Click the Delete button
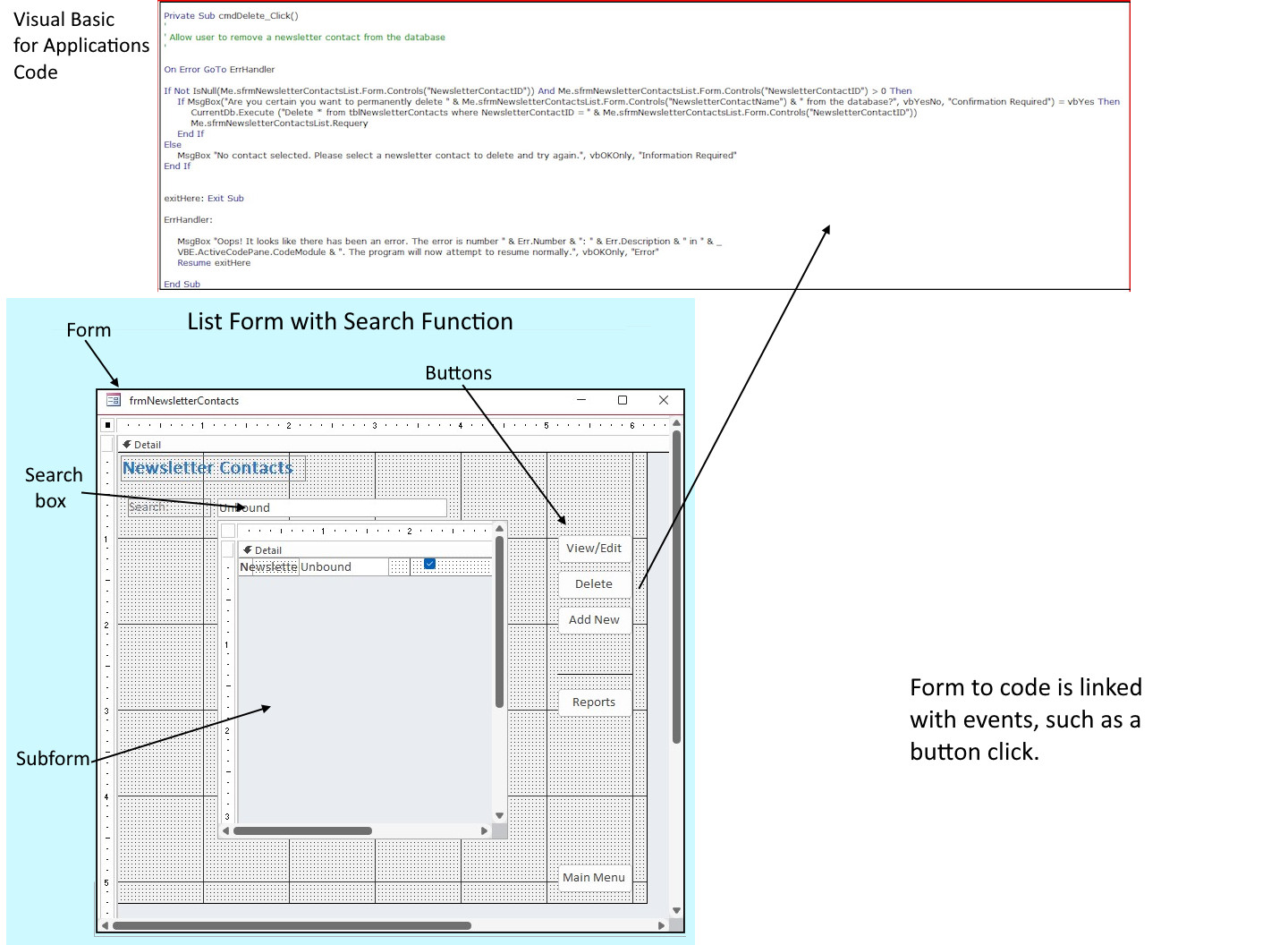 pos(593,583)
